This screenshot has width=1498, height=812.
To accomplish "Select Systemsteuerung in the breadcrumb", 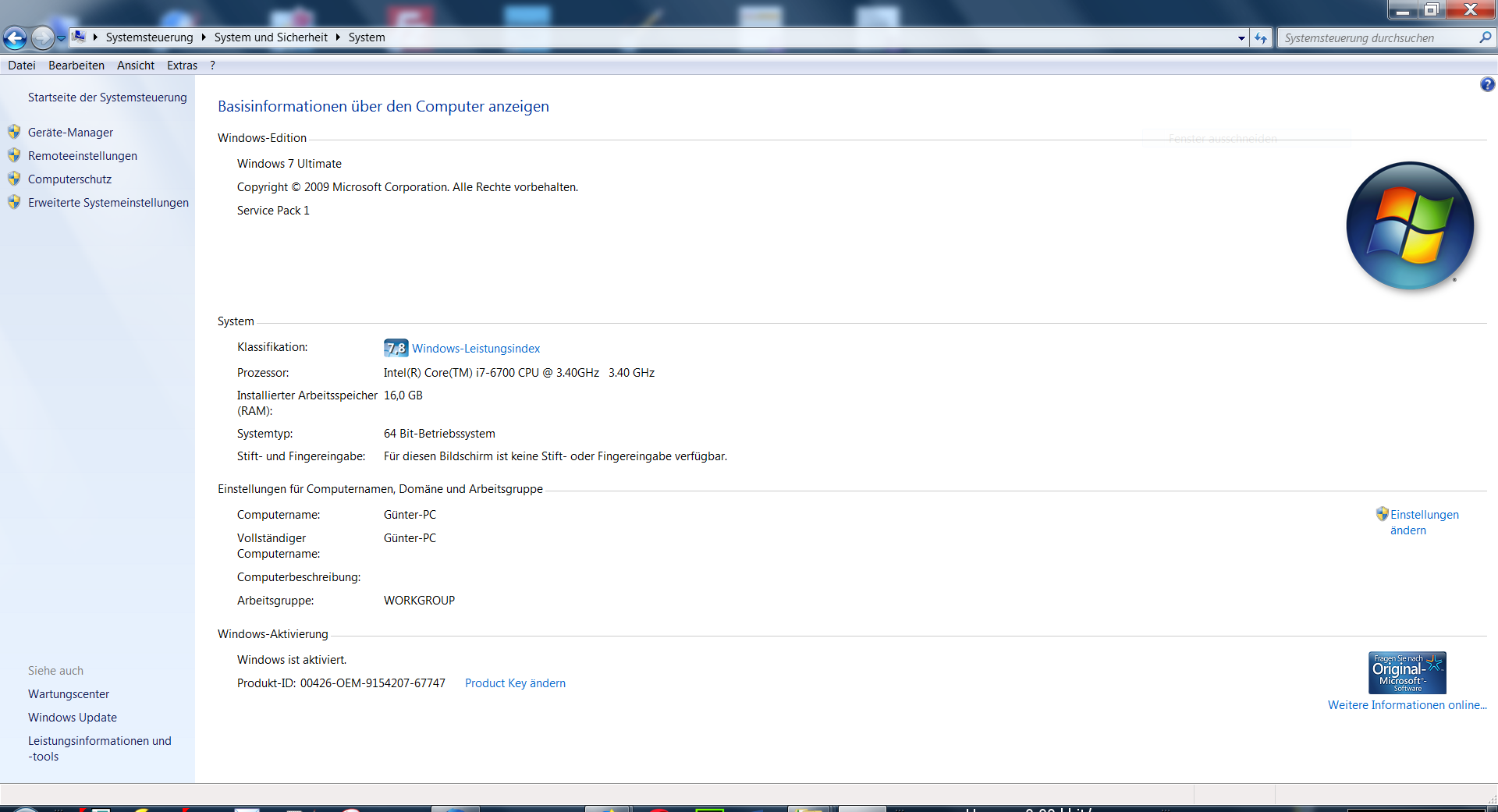I will [x=149, y=37].
